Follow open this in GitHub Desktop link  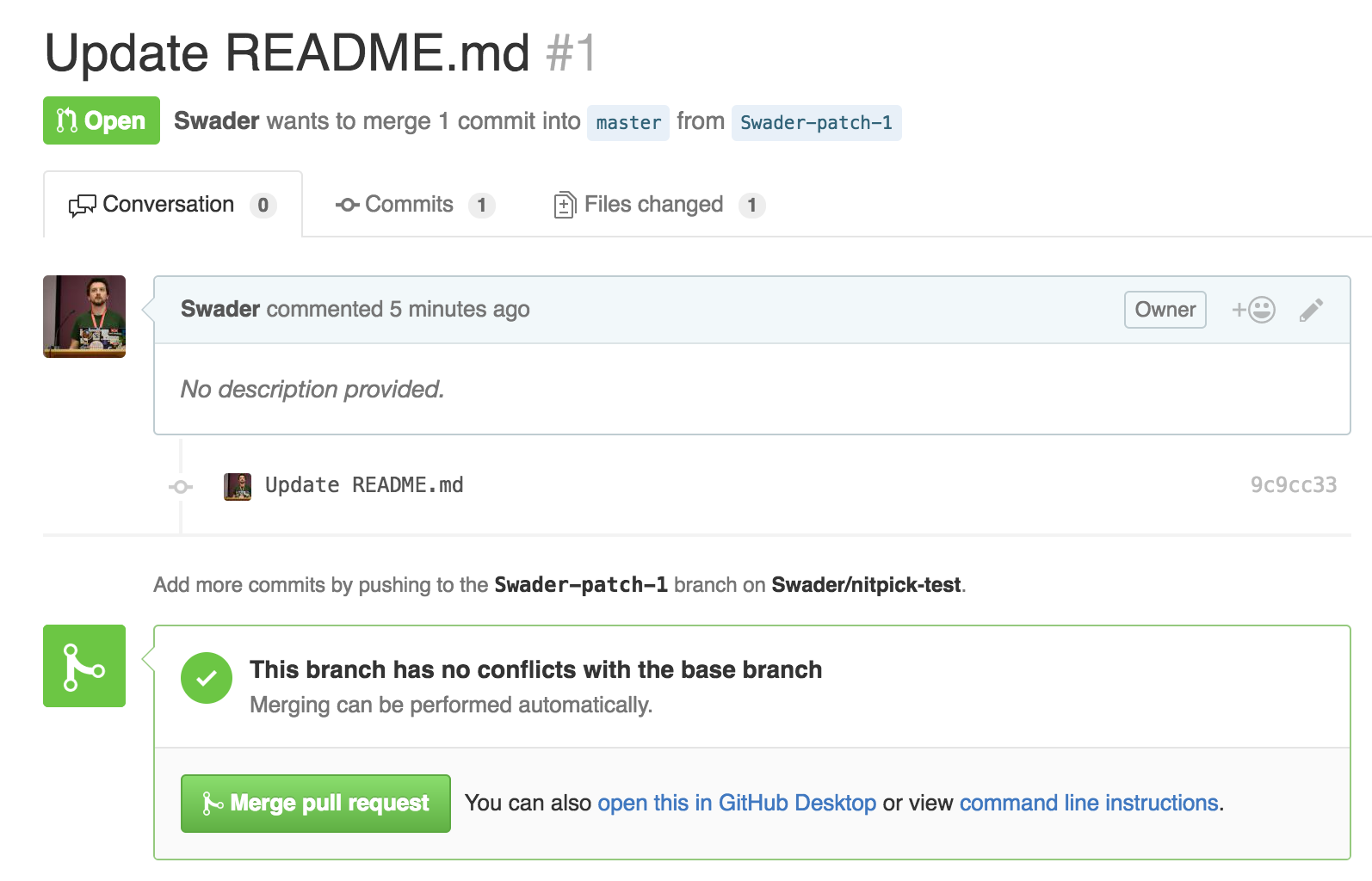point(737,803)
